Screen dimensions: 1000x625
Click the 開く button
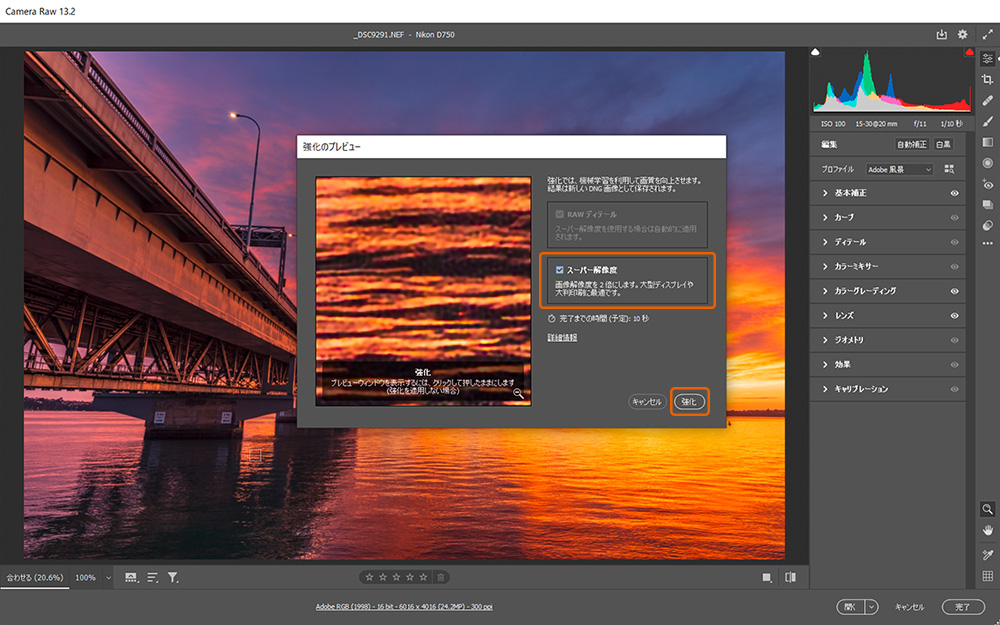coord(851,607)
